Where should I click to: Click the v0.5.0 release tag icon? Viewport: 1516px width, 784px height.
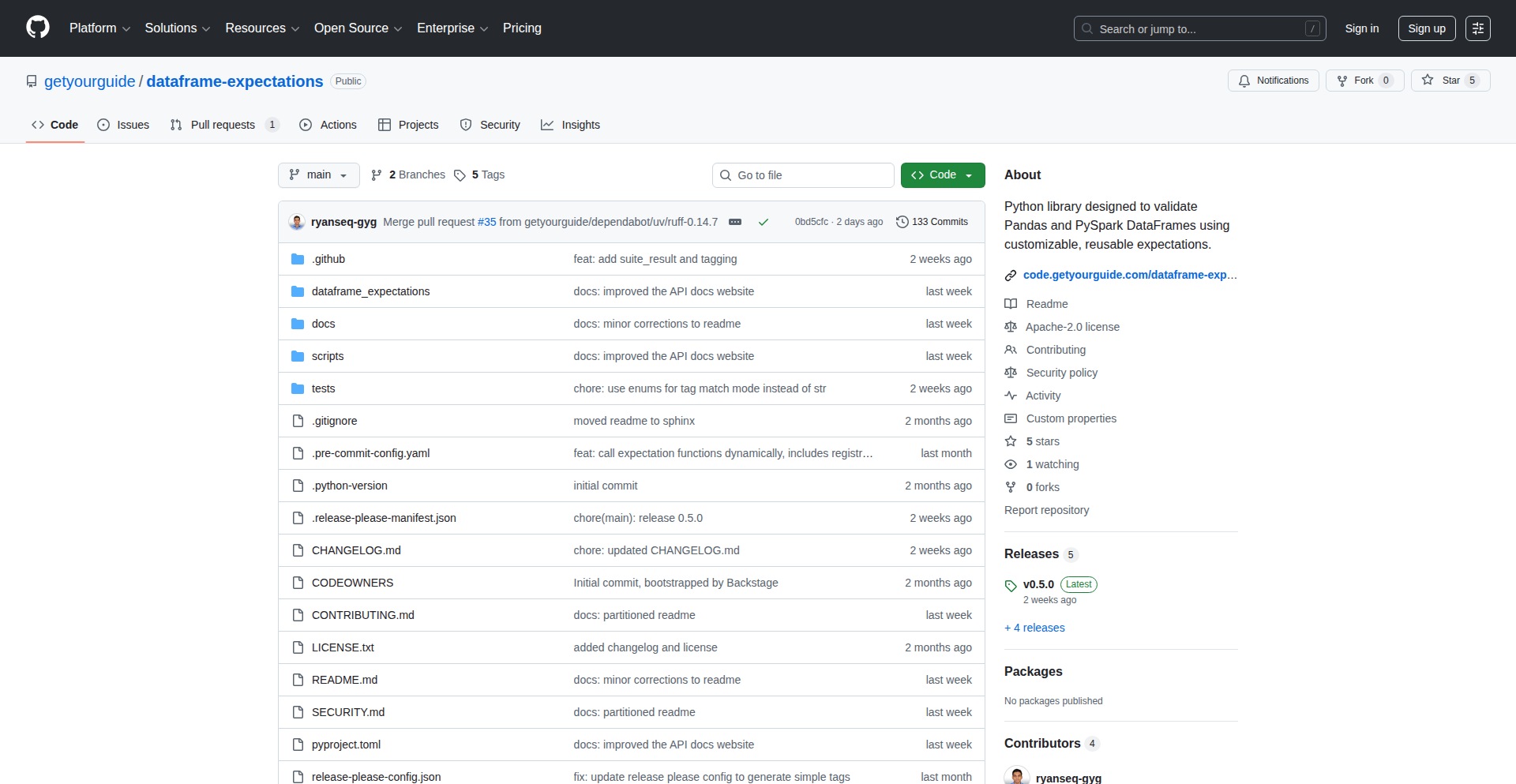click(x=1011, y=585)
